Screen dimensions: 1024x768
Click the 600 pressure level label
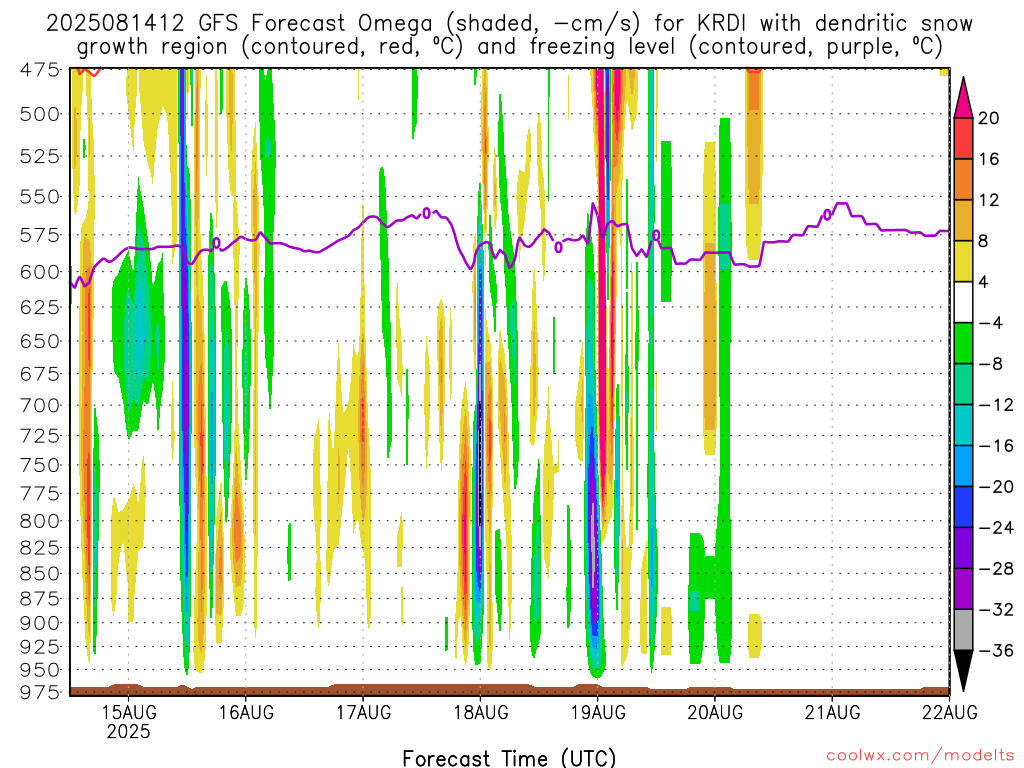[40, 272]
